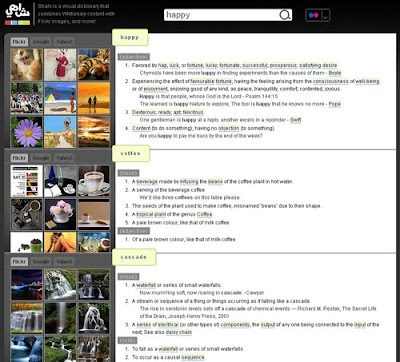Open the poster thumbnail under coffee

[x=27, y=181]
